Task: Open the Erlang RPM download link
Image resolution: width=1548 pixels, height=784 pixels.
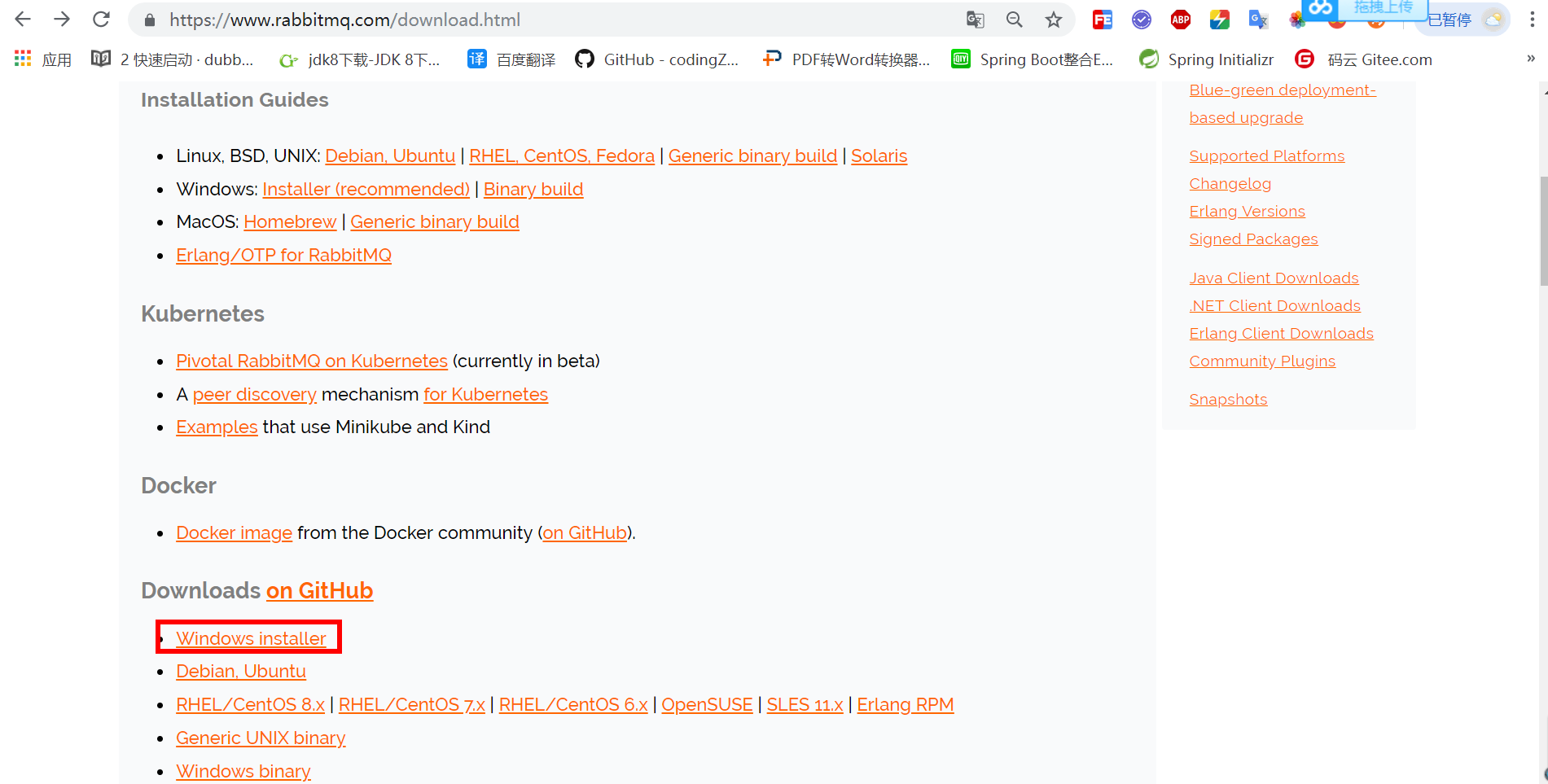Action: click(906, 704)
